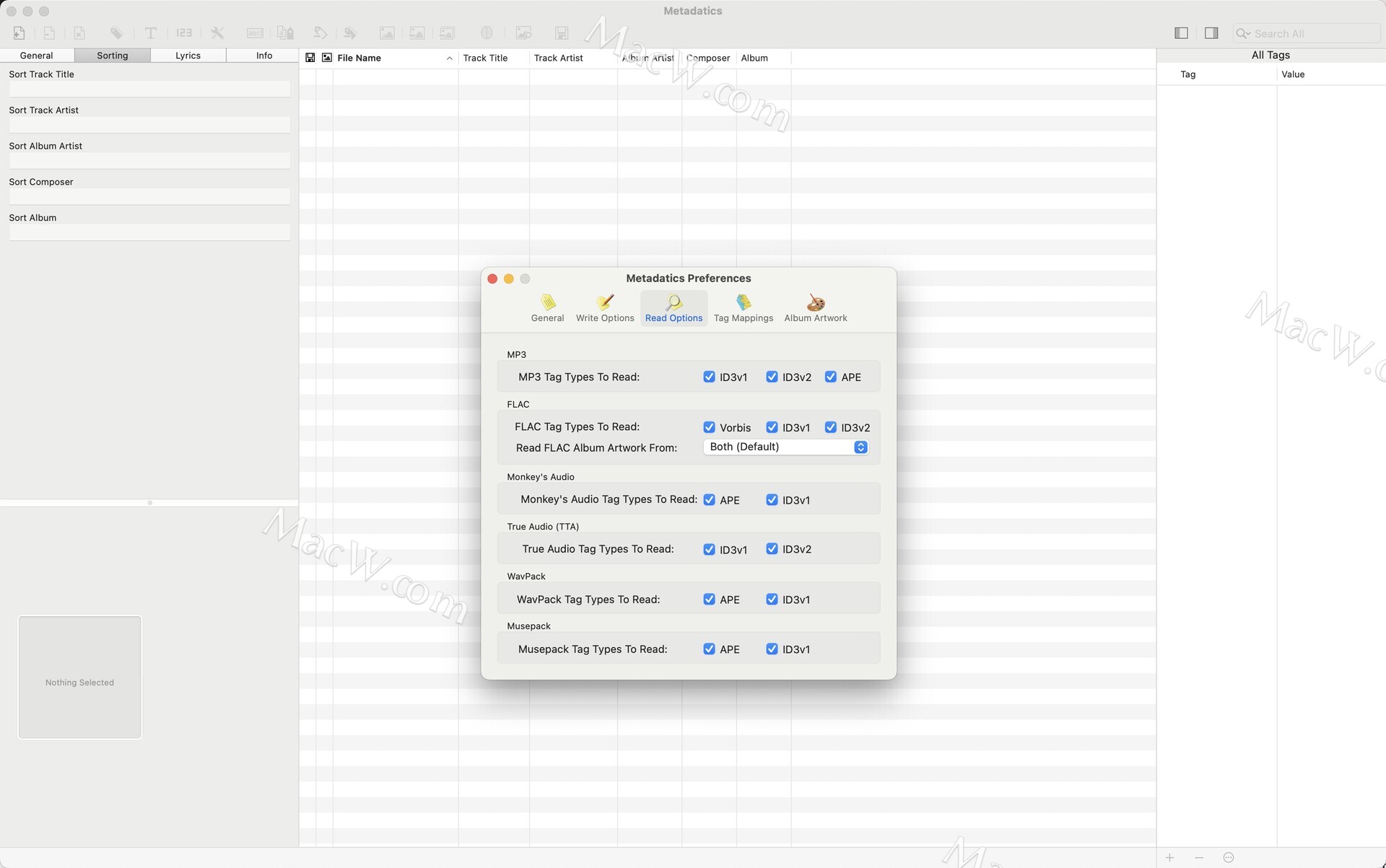
Task: Open Write Options preferences pane
Action: coord(604,308)
